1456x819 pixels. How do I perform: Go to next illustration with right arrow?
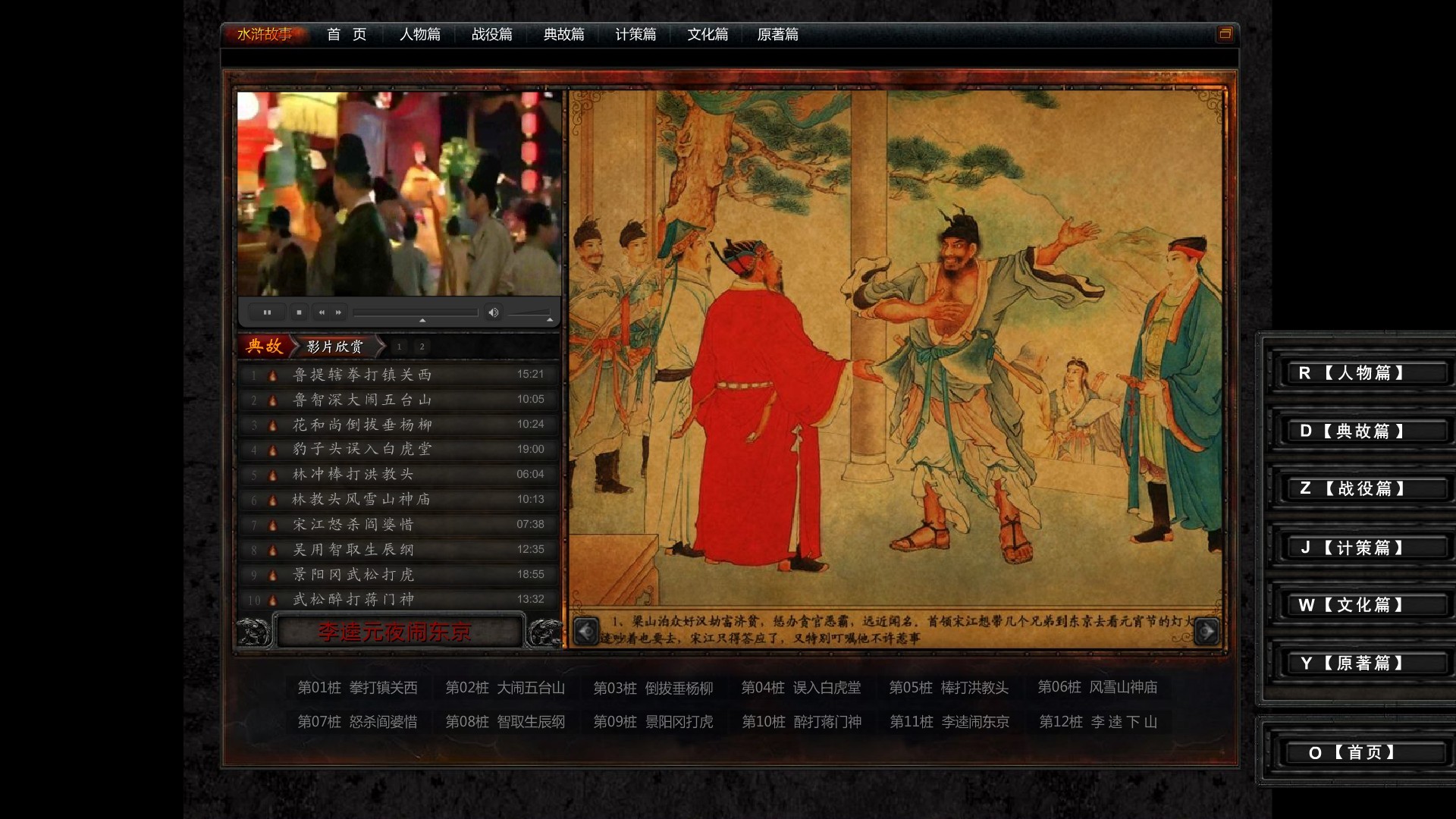pos(1207,631)
